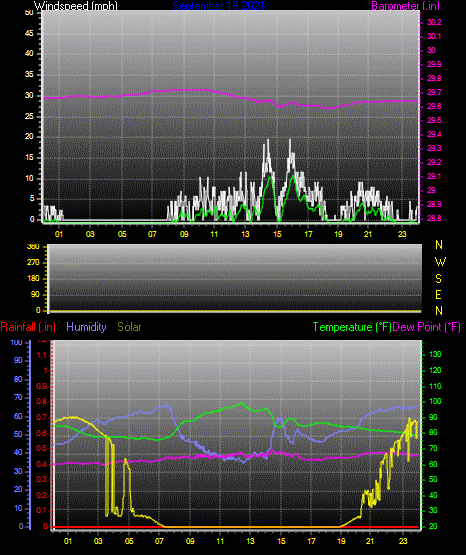Click hour 13 on the bottom chart axis

(250, 541)
